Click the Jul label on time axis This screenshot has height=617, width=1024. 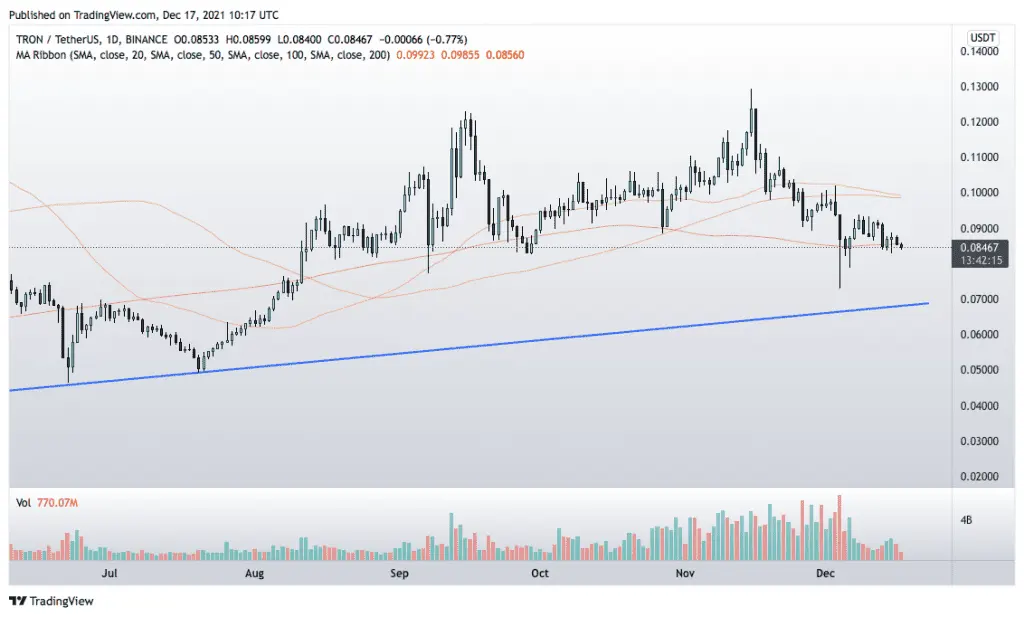[x=109, y=573]
